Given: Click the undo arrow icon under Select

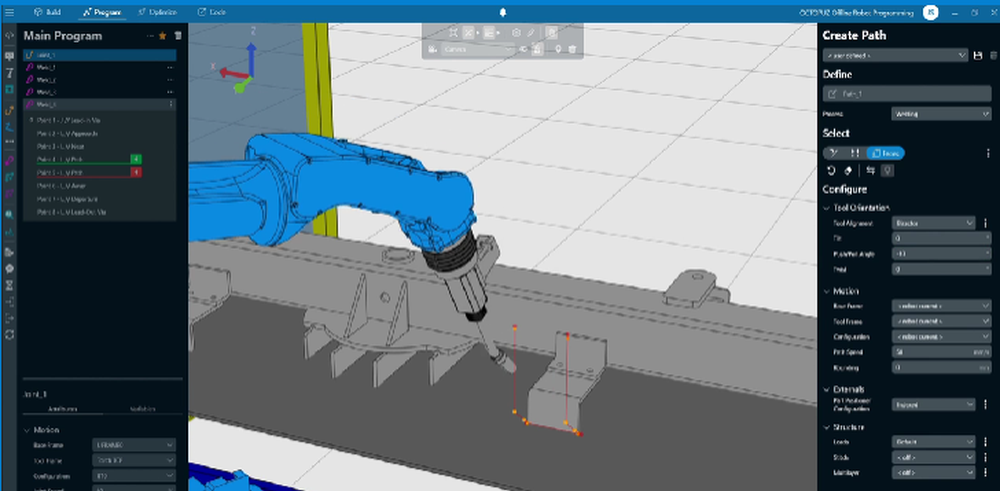Looking at the screenshot, I should [x=831, y=170].
